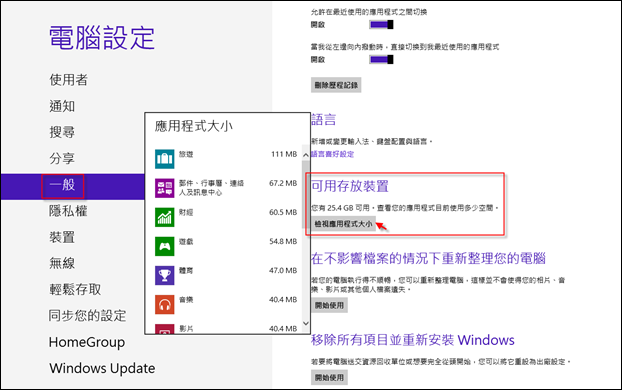622x390 pixels.
Task: Open the 輕鬆存取 settings category
Action: [x=75, y=289]
